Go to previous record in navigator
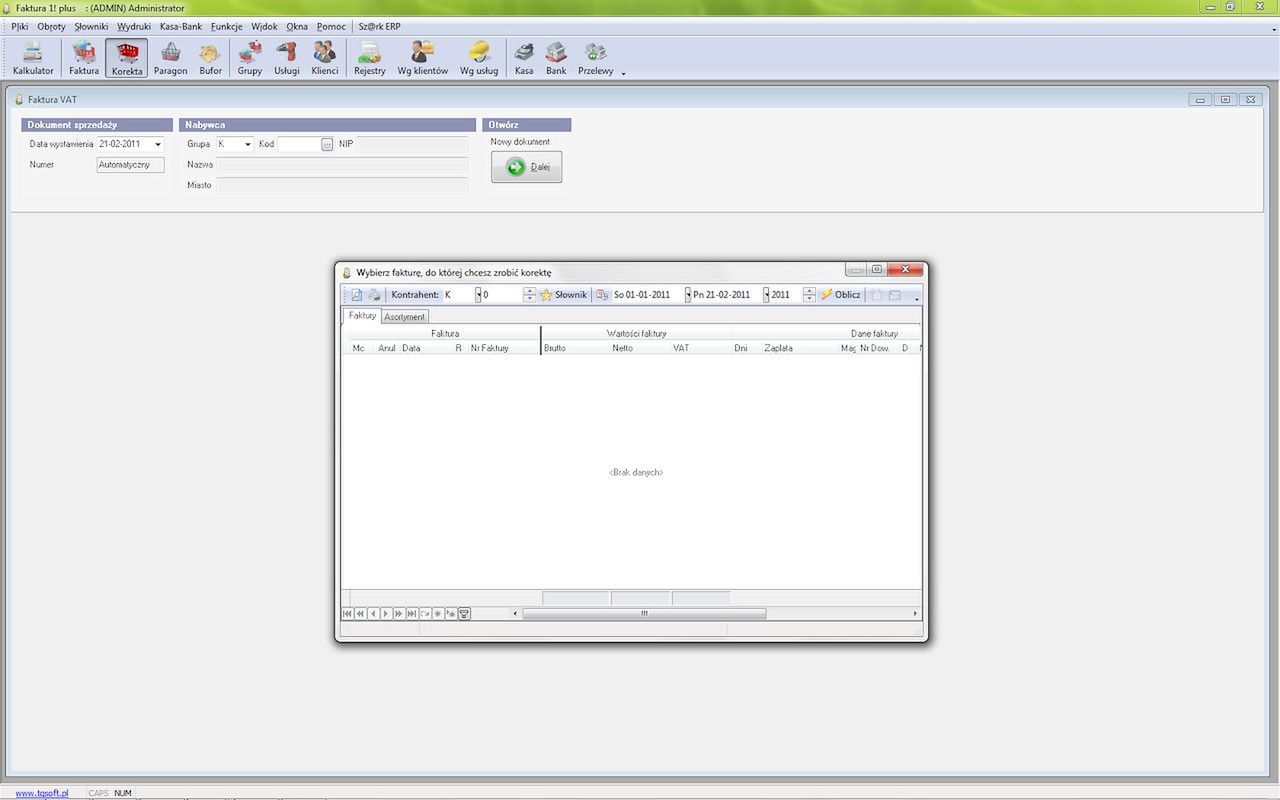Image resolution: width=1280 pixels, height=800 pixels. click(x=373, y=614)
